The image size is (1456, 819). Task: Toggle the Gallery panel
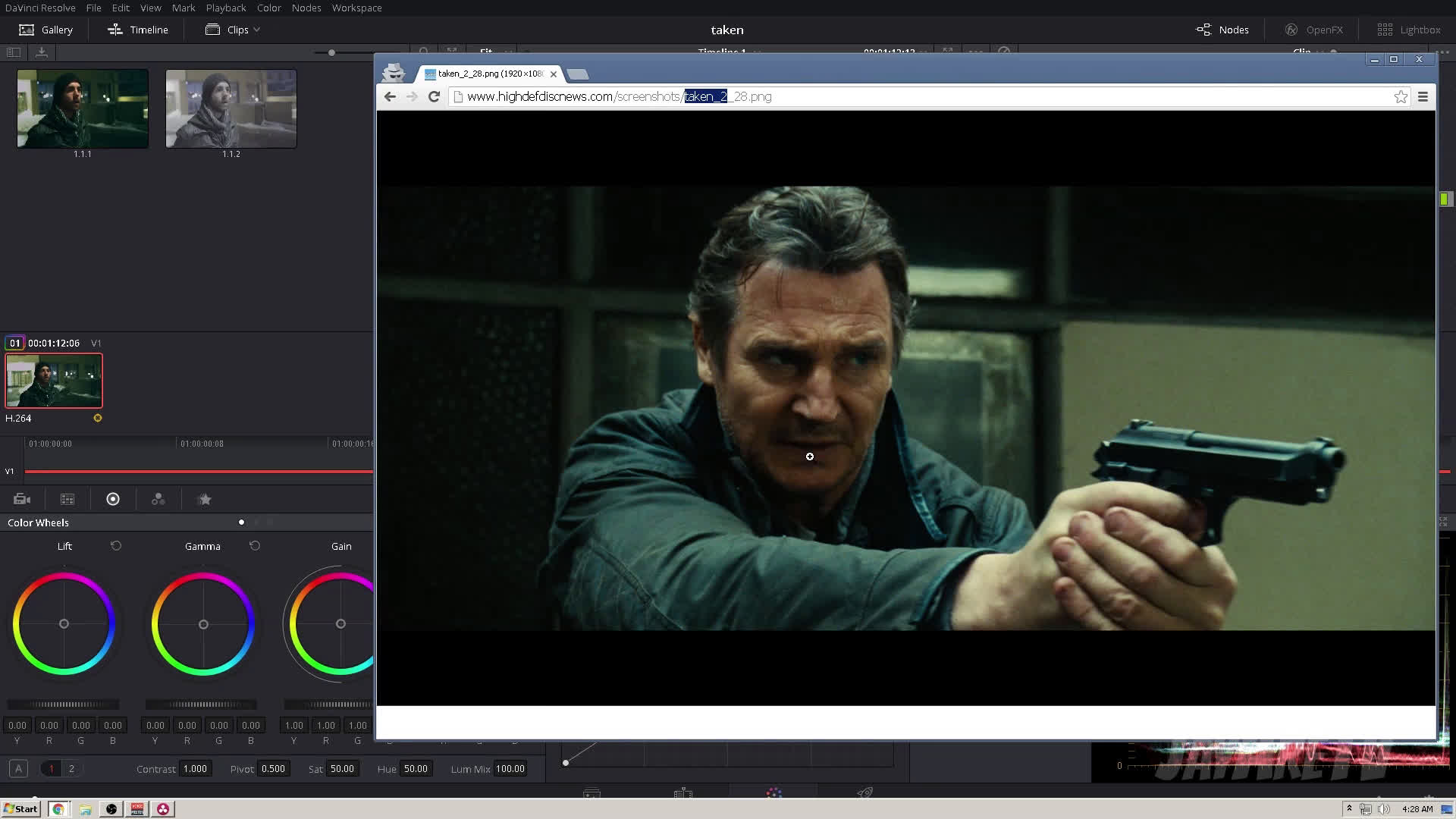click(x=45, y=30)
